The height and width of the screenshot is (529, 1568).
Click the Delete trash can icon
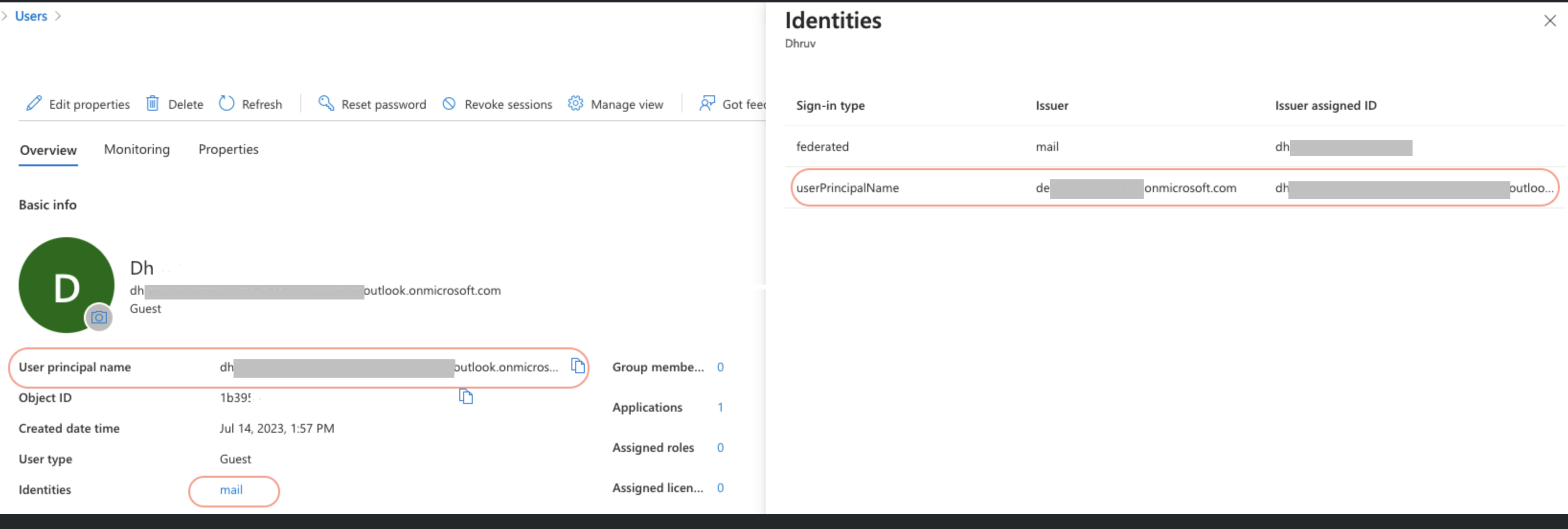(152, 103)
